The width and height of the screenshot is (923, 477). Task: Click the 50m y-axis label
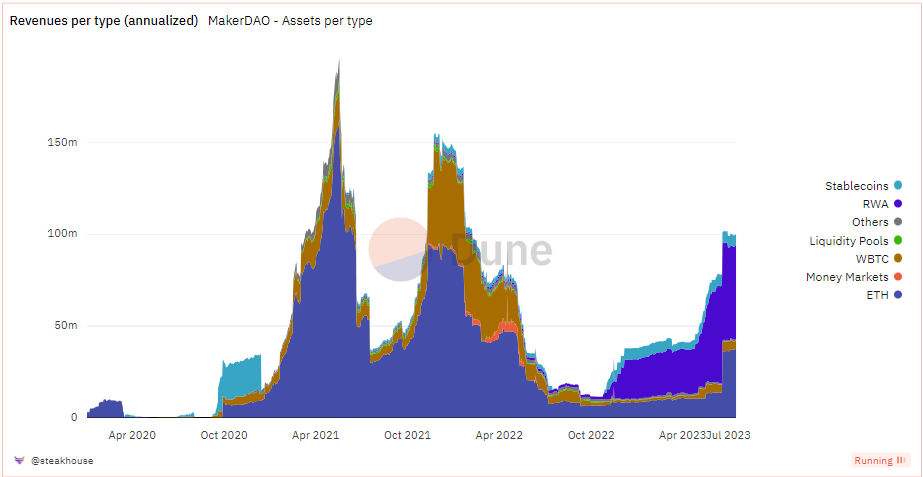[64, 326]
